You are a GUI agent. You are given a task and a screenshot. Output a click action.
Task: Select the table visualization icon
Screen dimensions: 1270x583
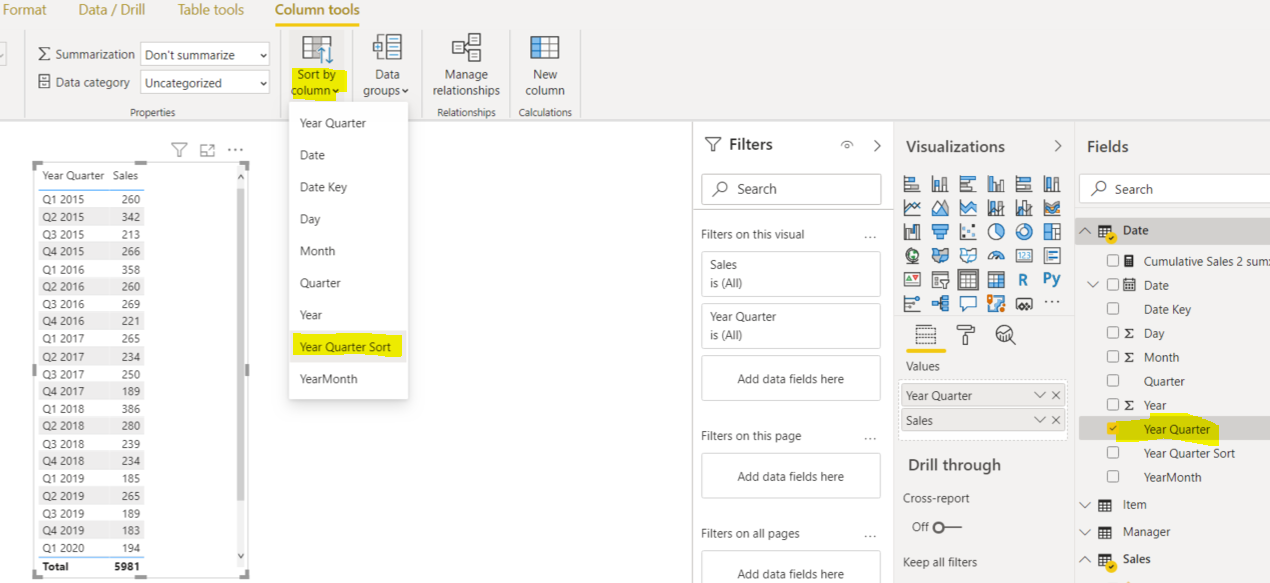968,280
